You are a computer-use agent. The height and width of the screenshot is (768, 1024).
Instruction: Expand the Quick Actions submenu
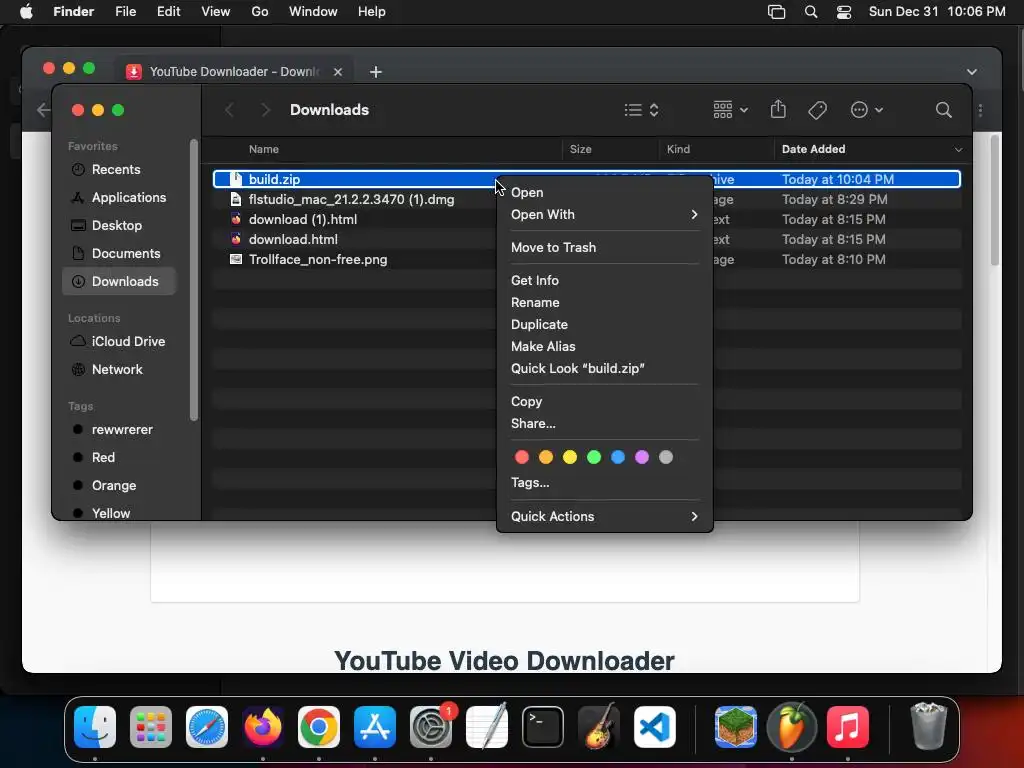click(x=604, y=516)
